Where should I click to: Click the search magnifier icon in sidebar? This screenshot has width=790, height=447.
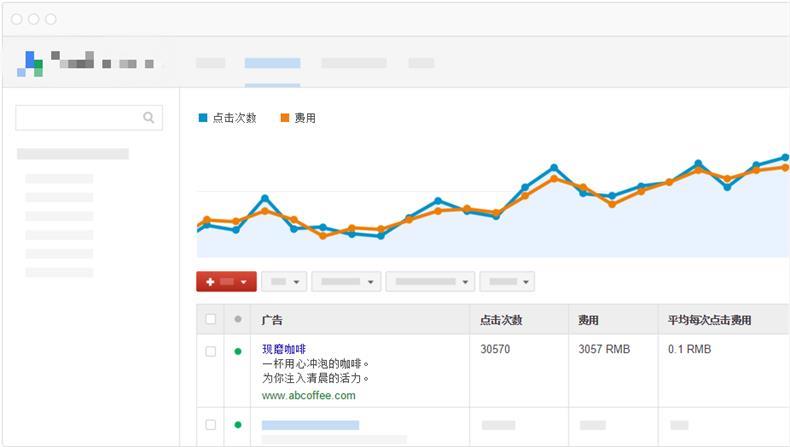[x=149, y=117]
